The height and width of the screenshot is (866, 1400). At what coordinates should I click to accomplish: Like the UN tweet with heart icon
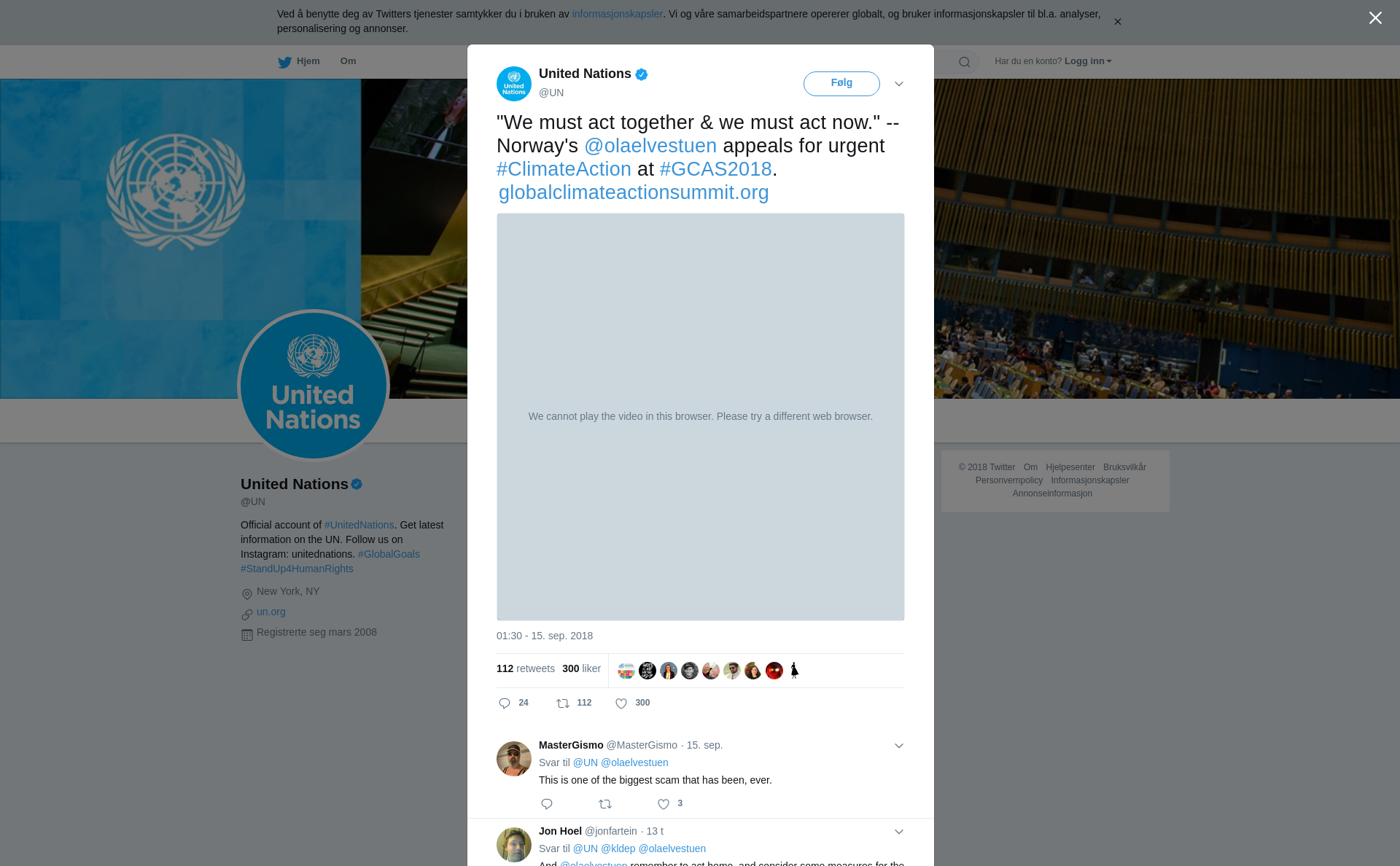tap(621, 703)
